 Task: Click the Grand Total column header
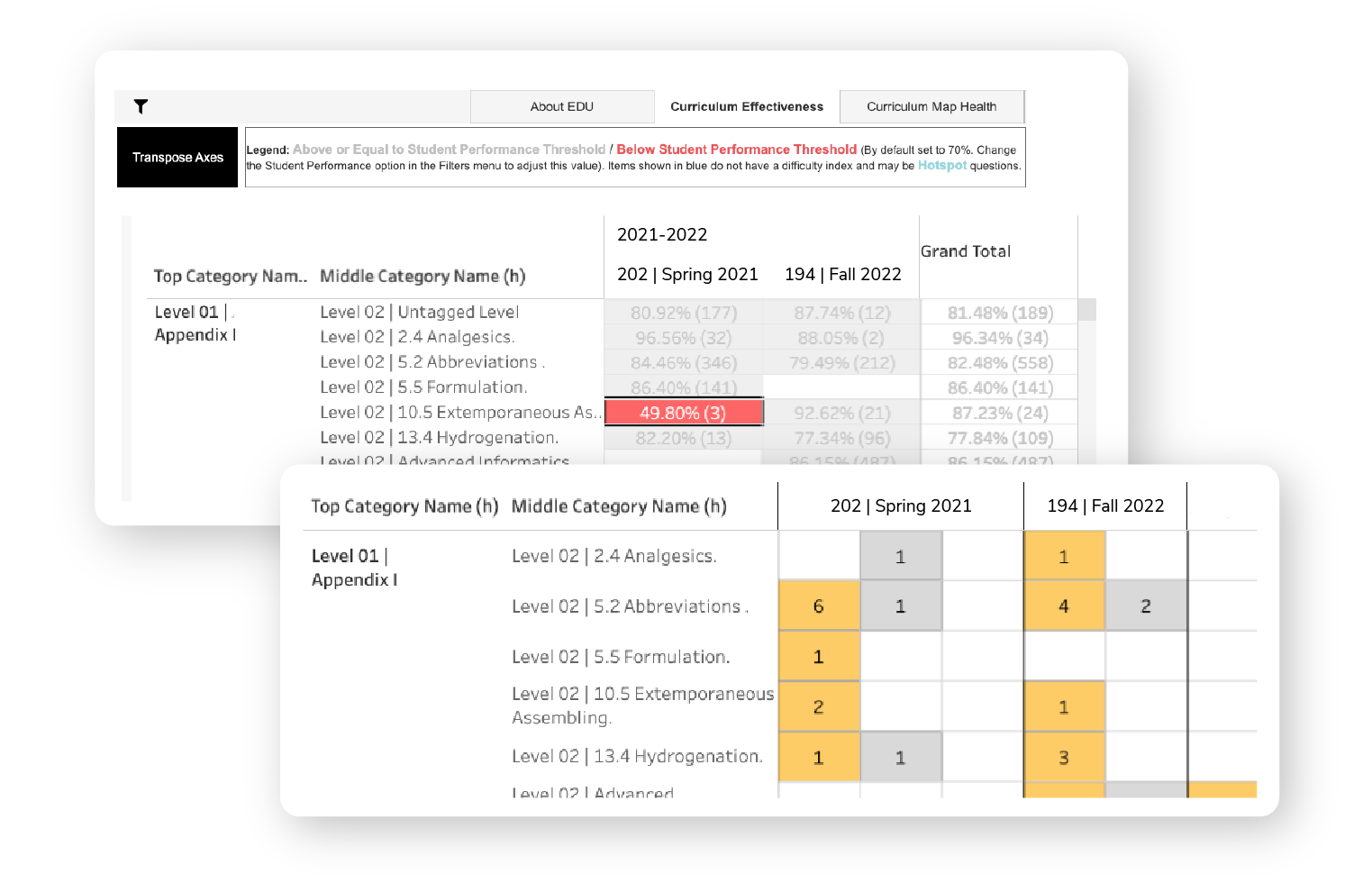coord(966,251)
